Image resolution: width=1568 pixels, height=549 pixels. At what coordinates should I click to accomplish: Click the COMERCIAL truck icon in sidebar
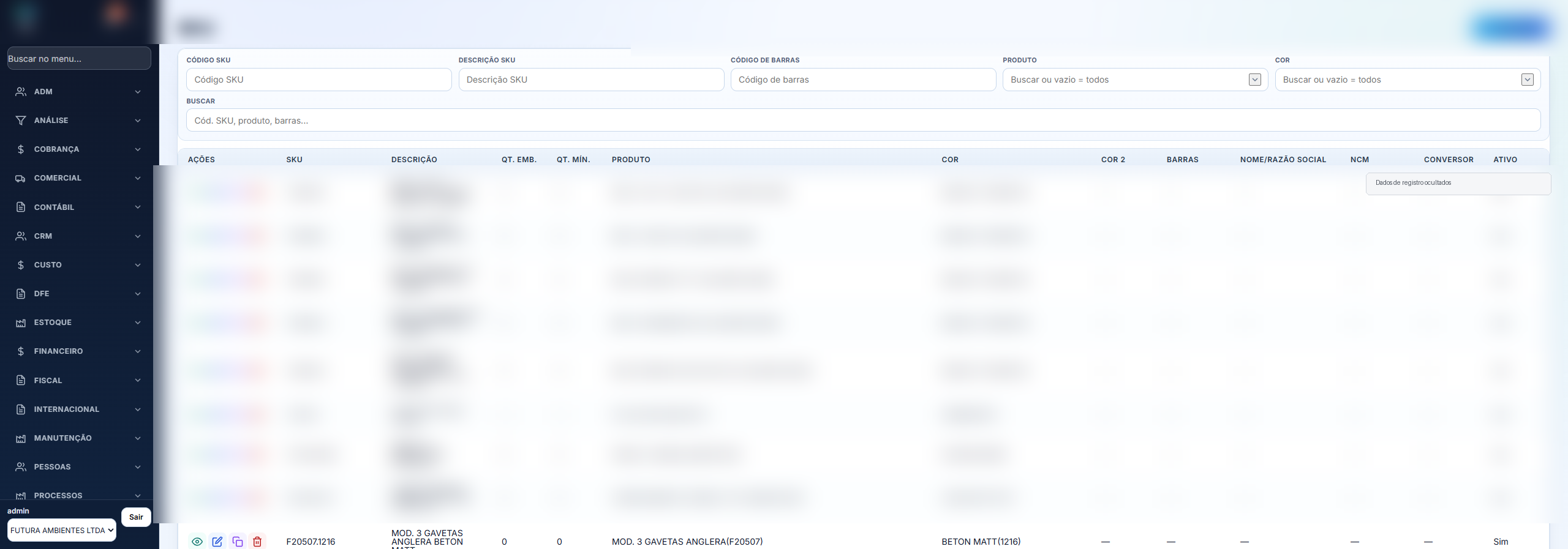[x=21, y=178]
